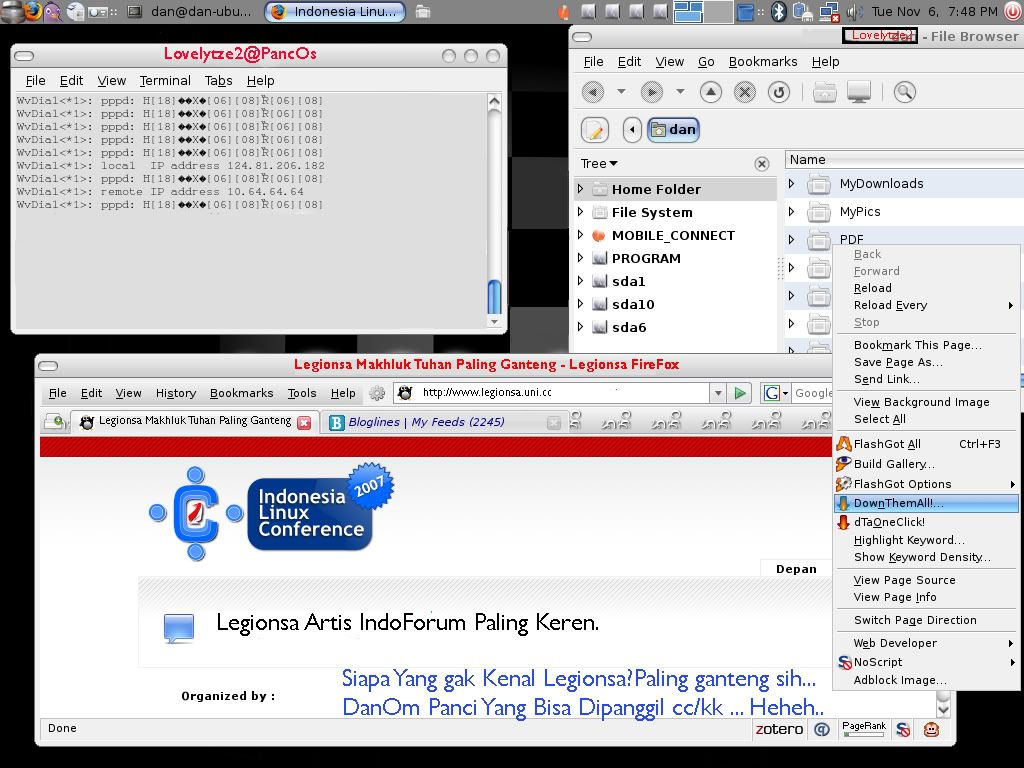The width and height of the screenshot is (1024, 768).
Task: Select View Page Source in context menu
Action: point(927,580)
